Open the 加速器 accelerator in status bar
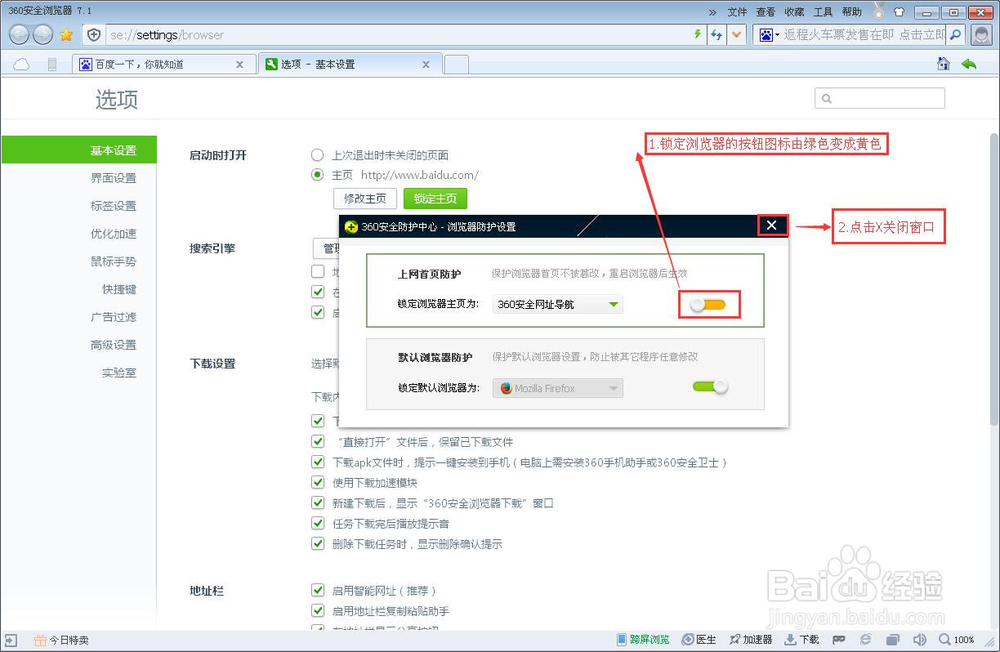The height and width of the screenshot is (652, 1000). tap(751, 639)
